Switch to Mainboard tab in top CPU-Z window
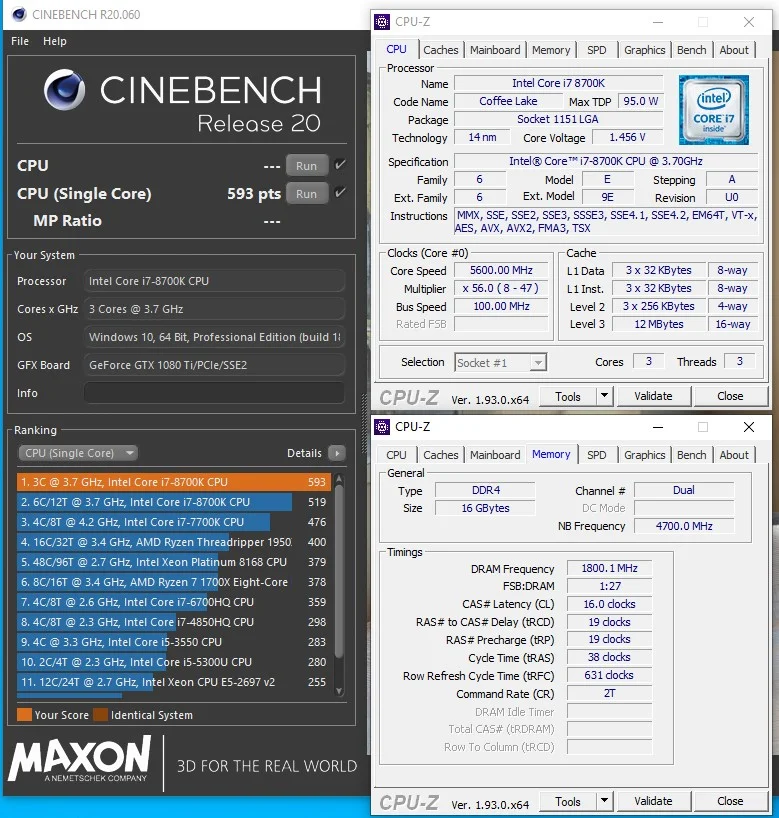 tap(495, 50)
